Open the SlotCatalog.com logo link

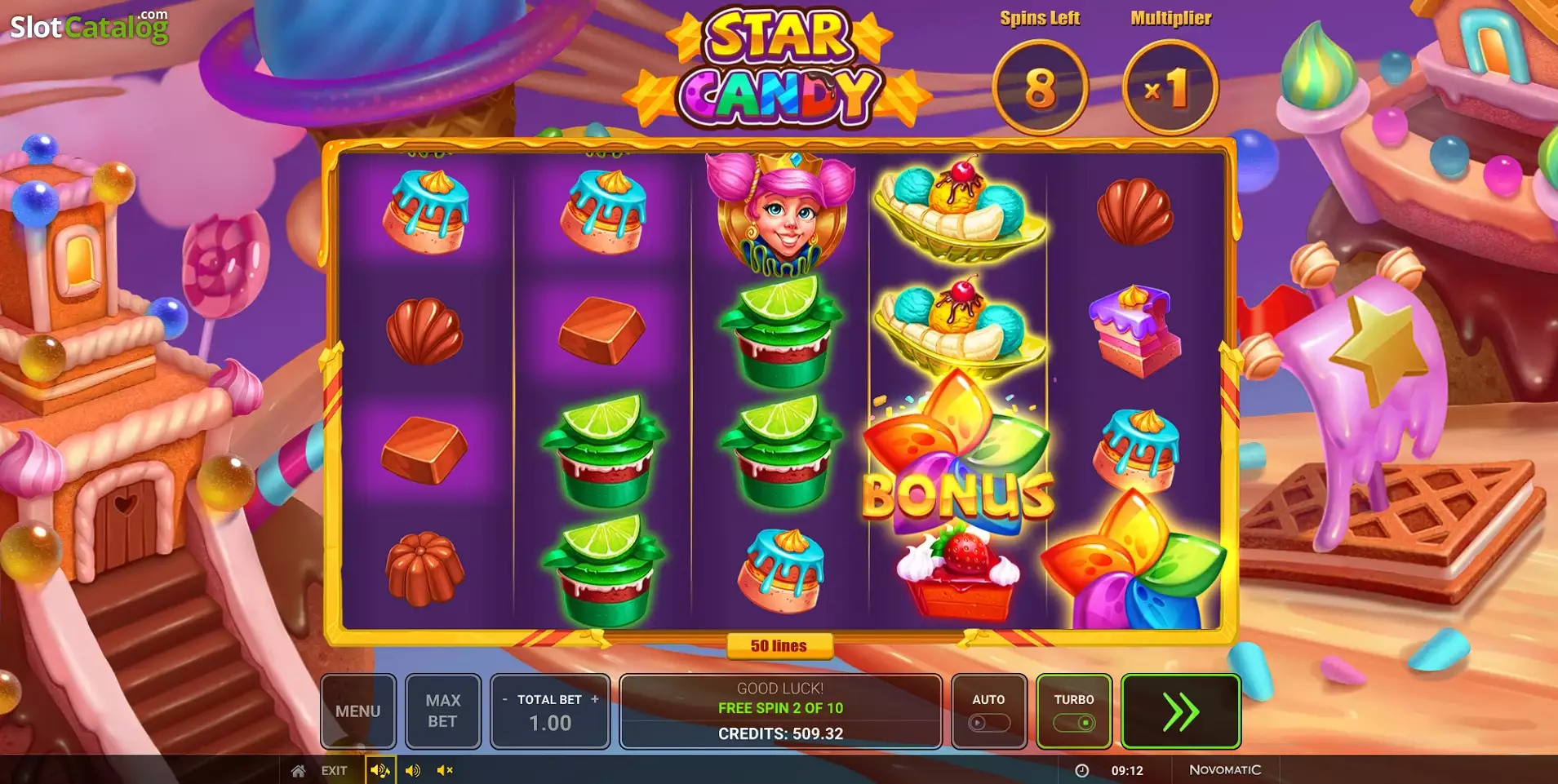tap(89, 27)
